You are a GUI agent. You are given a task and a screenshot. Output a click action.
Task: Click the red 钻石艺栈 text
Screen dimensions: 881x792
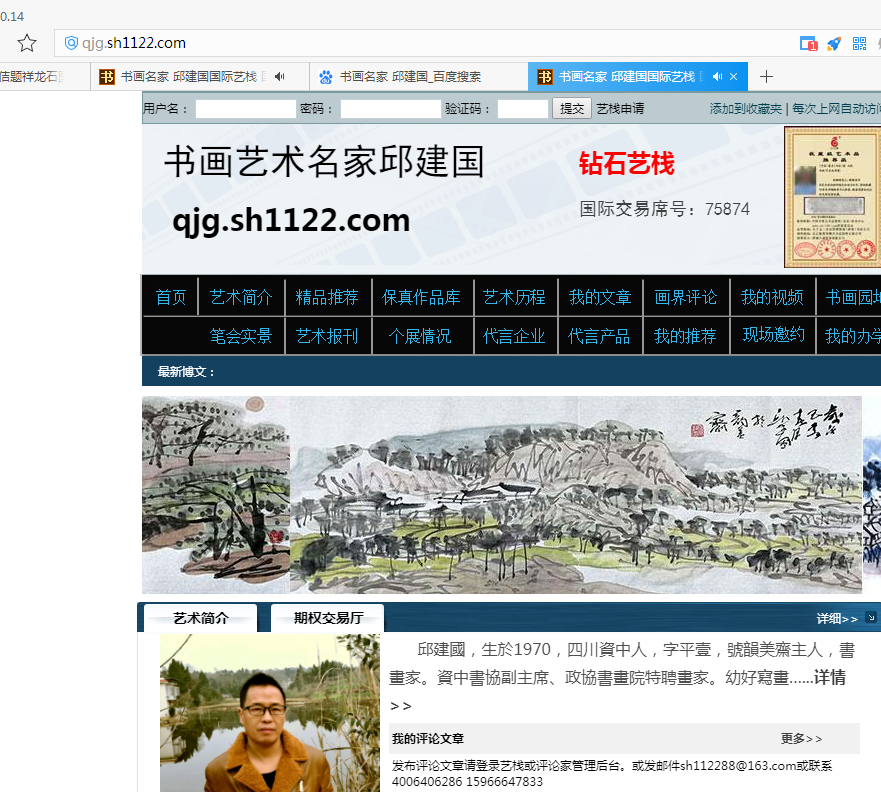[626, 164]
